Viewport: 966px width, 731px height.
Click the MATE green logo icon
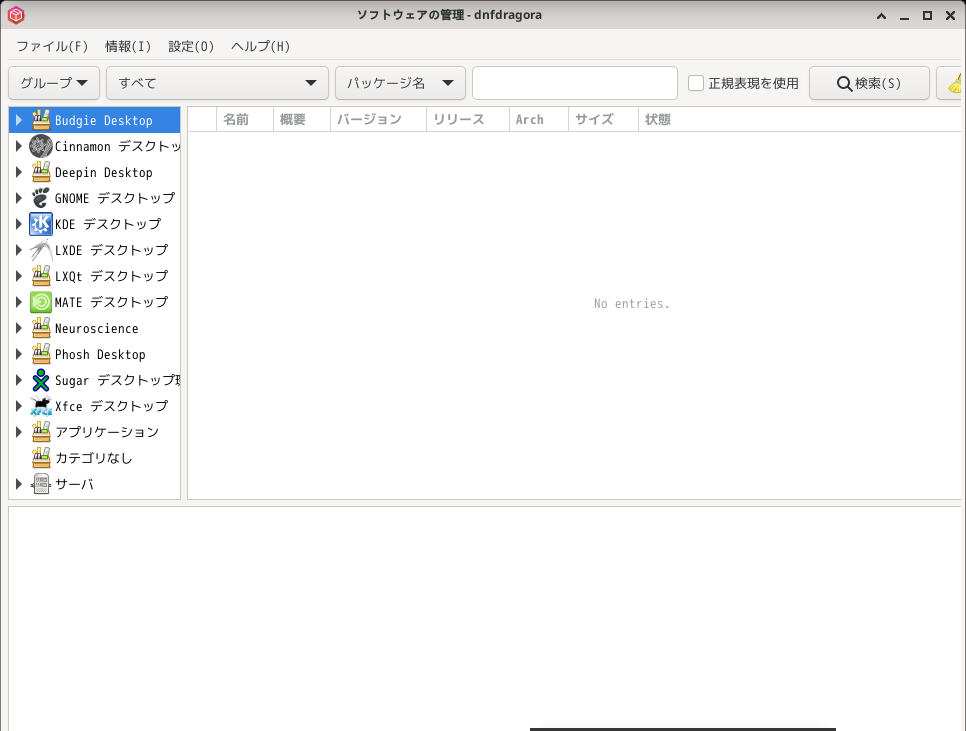coord(41,302)
